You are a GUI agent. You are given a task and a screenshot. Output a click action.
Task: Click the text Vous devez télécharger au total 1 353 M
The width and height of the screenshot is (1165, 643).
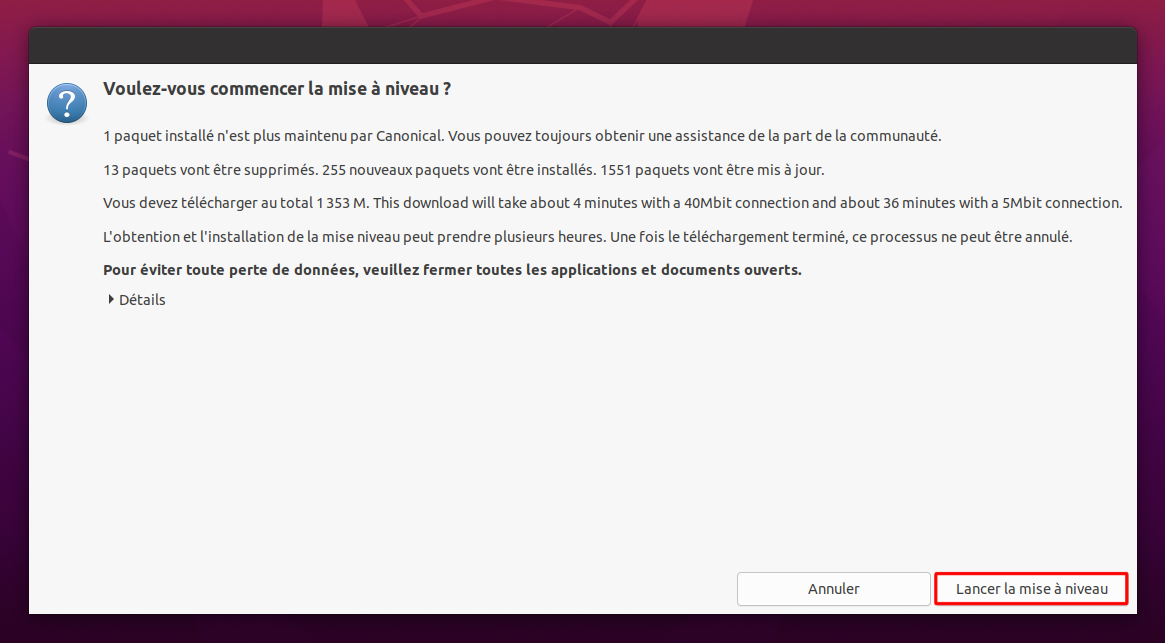click(x=236, y=203)
